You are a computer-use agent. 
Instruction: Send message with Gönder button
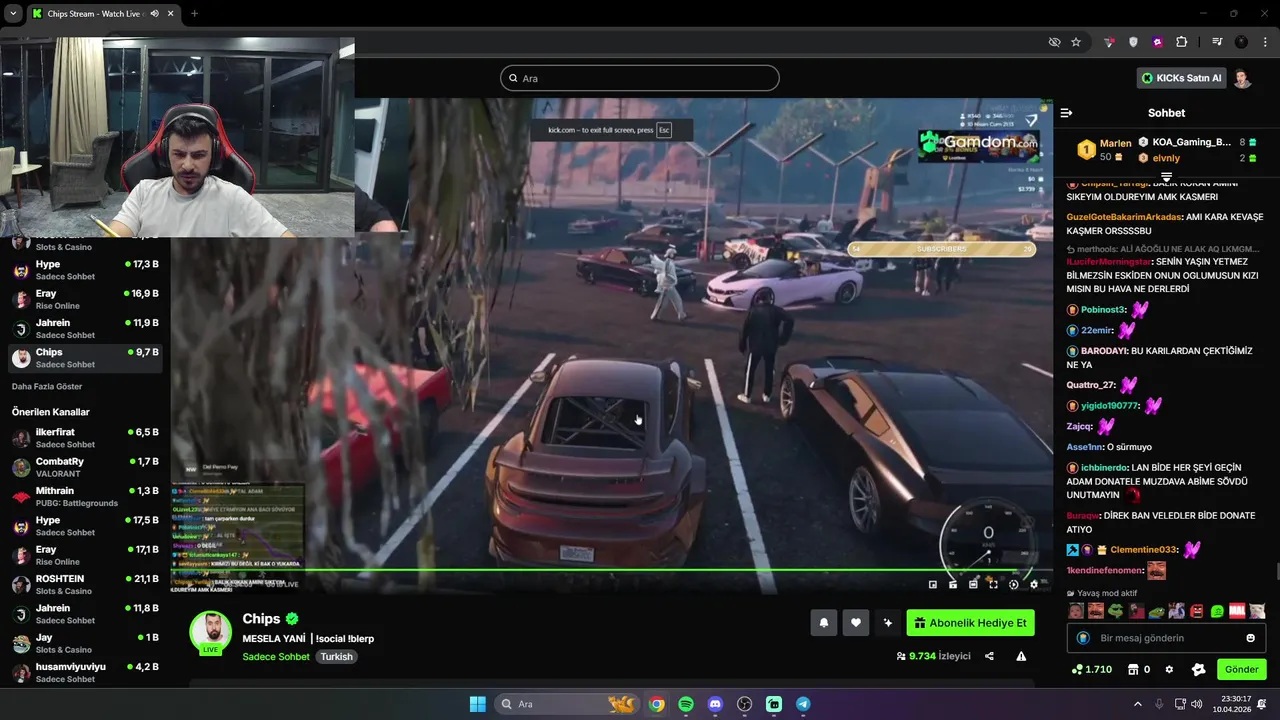point(1241,669)
